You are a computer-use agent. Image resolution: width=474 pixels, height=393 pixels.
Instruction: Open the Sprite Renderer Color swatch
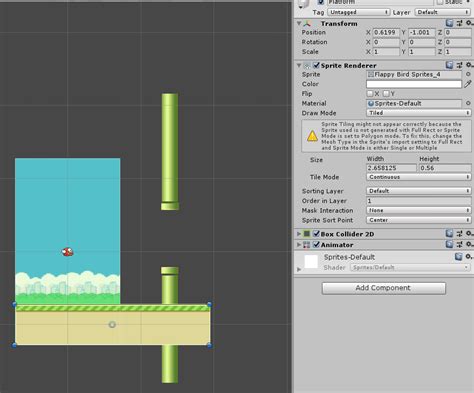tap(414, 84)
